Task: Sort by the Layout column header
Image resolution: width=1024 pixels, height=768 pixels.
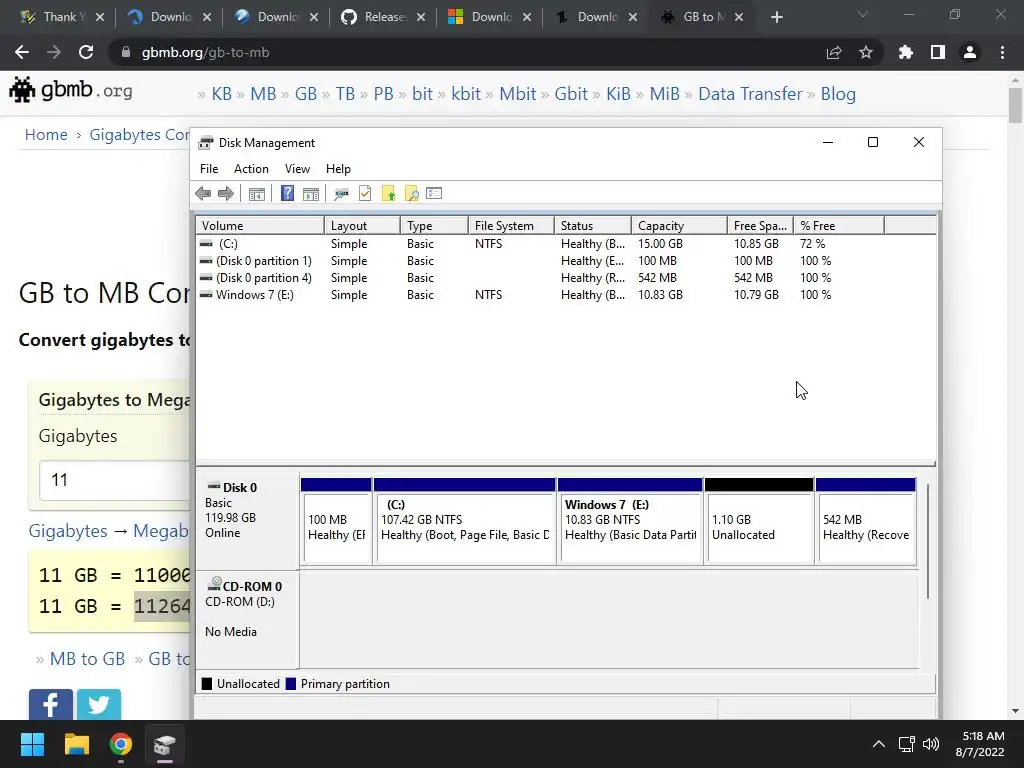Action: 362,225
